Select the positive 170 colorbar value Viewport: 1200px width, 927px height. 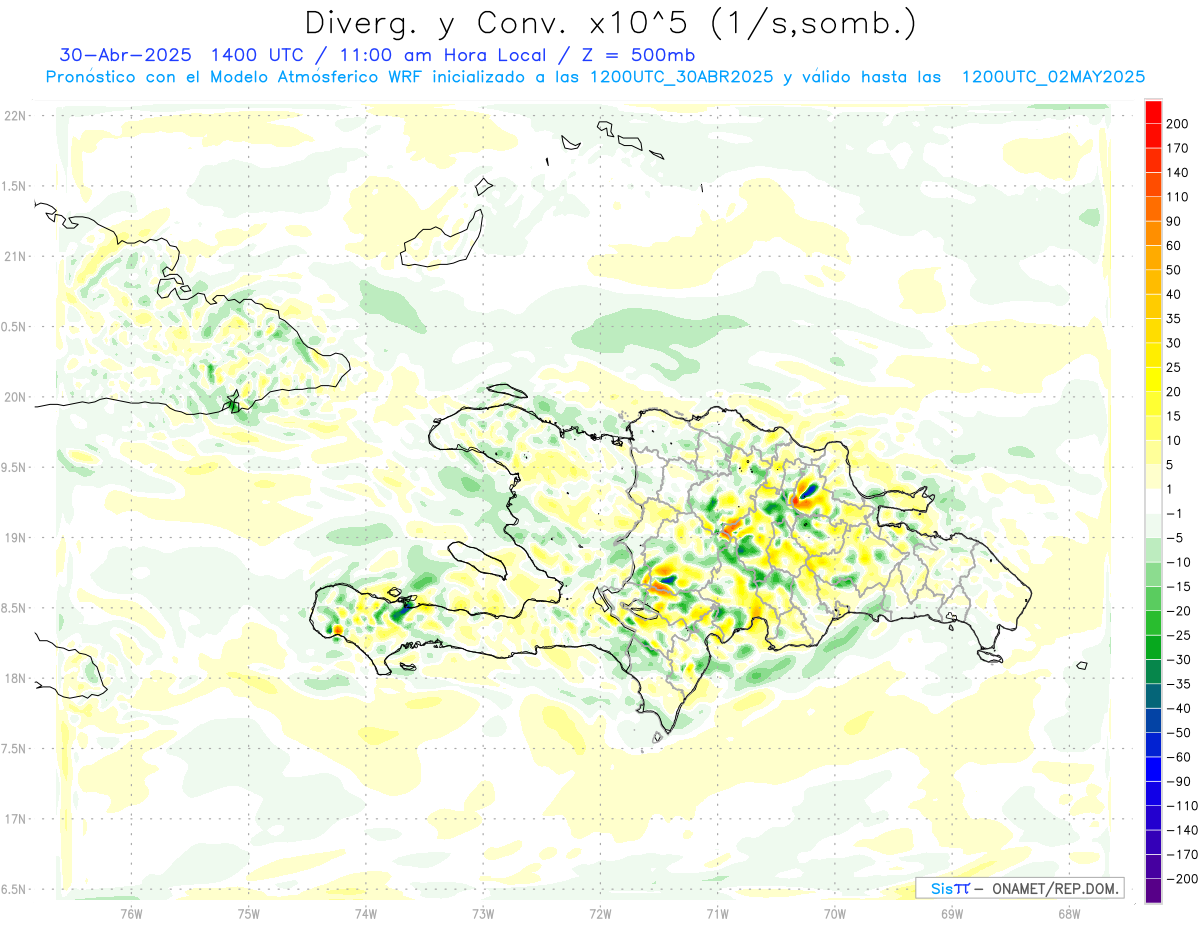pos(1177,148)
